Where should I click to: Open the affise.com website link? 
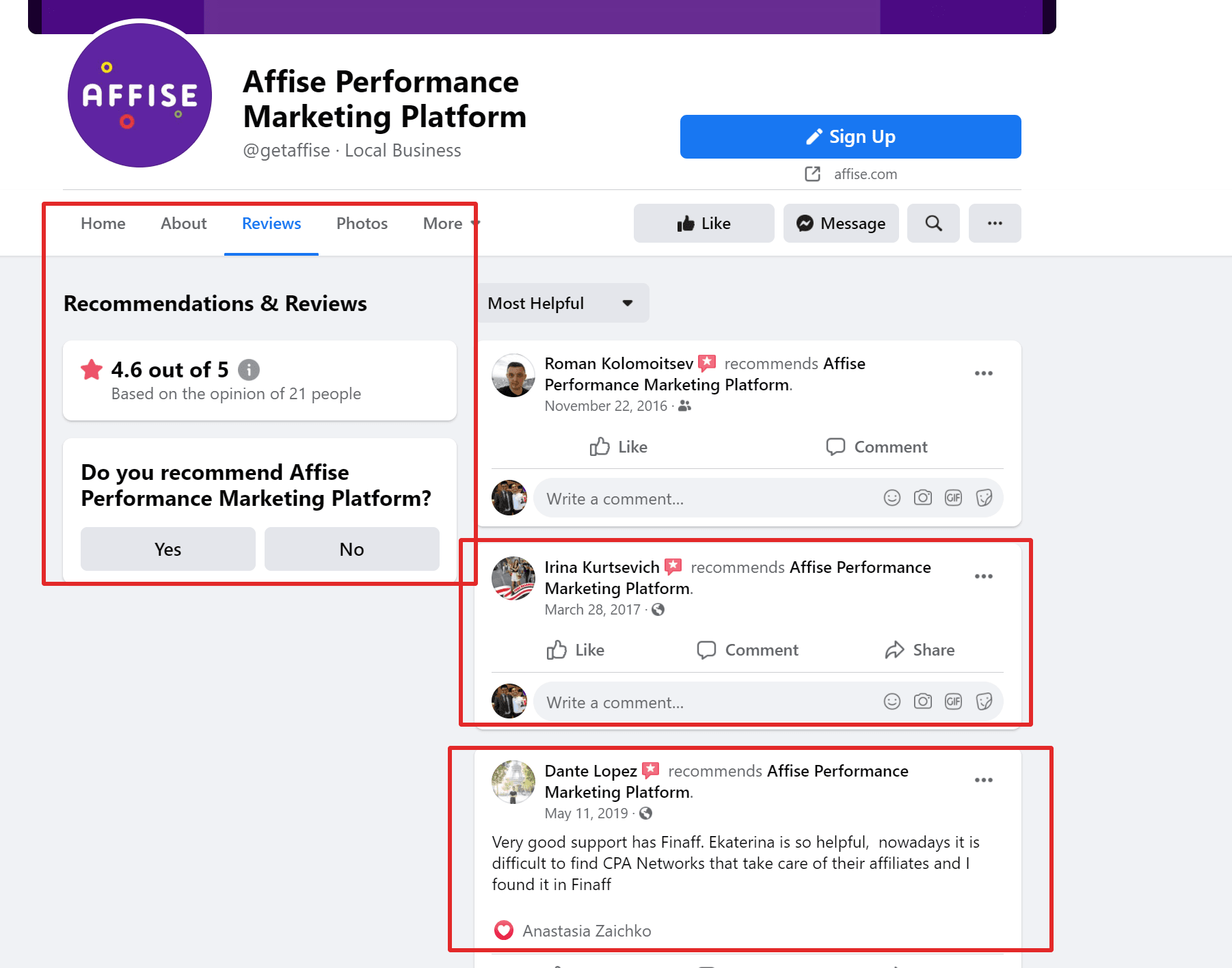tap(866, 174)
